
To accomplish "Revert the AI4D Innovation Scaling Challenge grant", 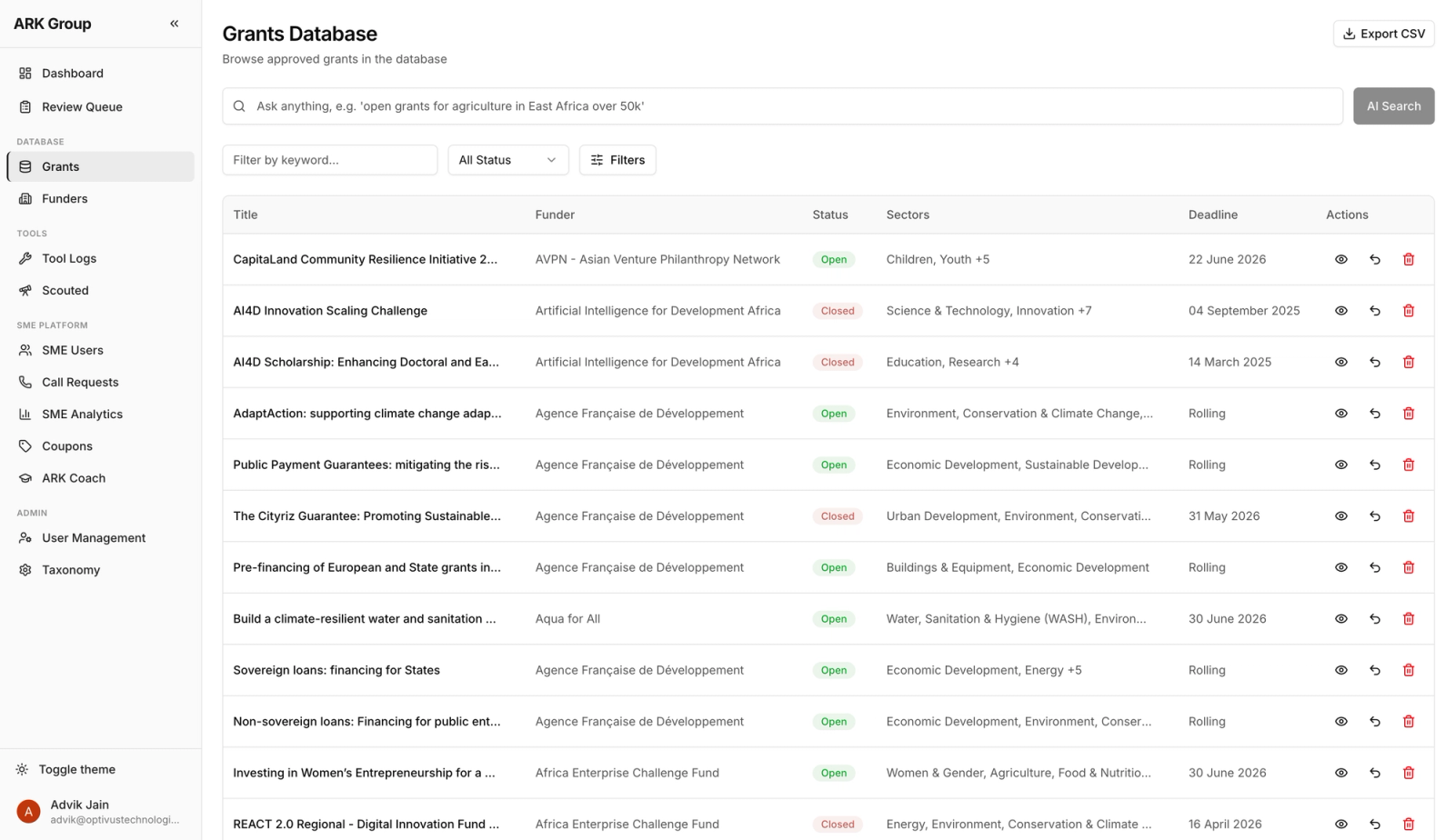I will point(1374,311).
